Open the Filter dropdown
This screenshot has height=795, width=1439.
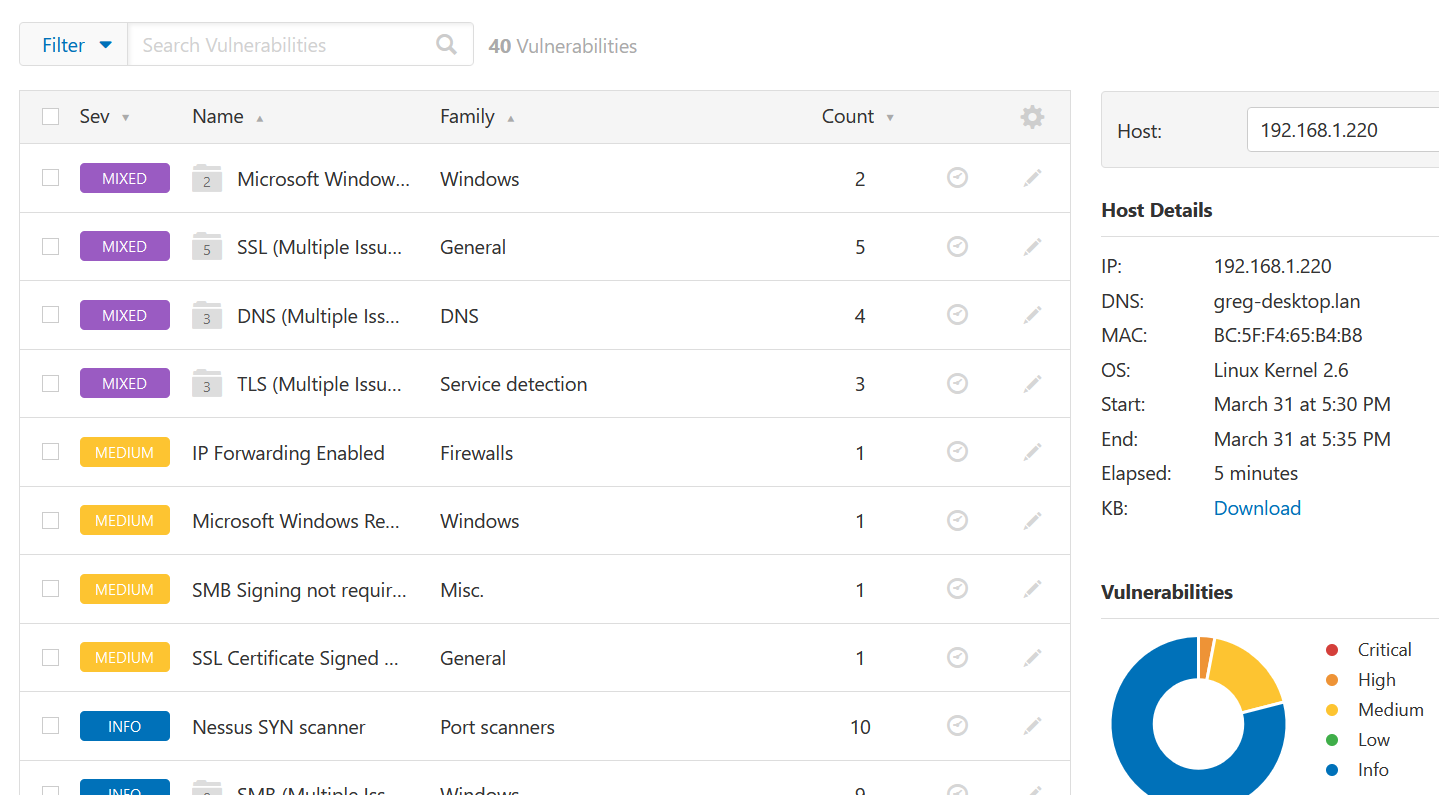(75, 45)
